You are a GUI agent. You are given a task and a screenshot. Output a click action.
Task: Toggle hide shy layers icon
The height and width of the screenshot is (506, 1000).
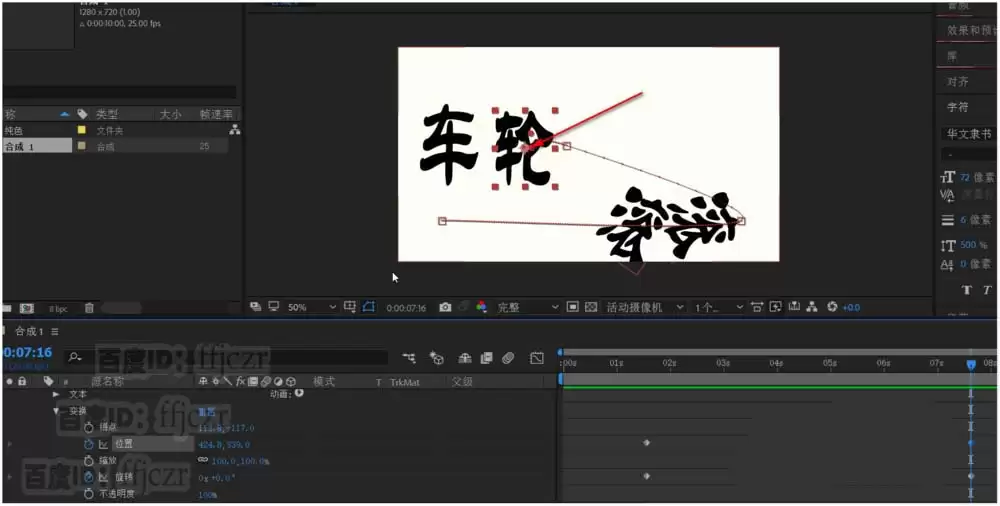(x=465, y=358)
